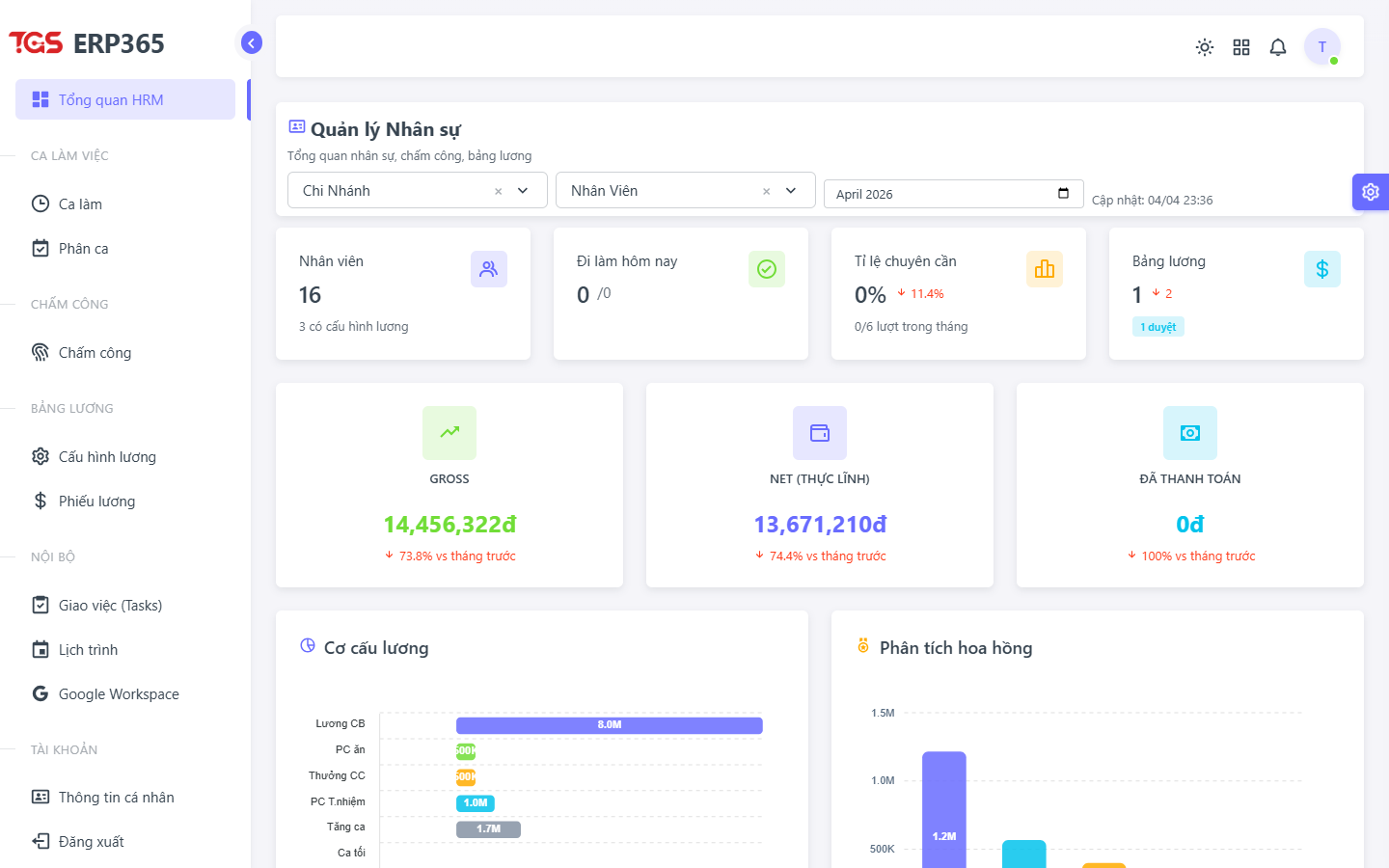Click the Chi Nhánh combo box field

pyautogui.click(x=418, y=190)
